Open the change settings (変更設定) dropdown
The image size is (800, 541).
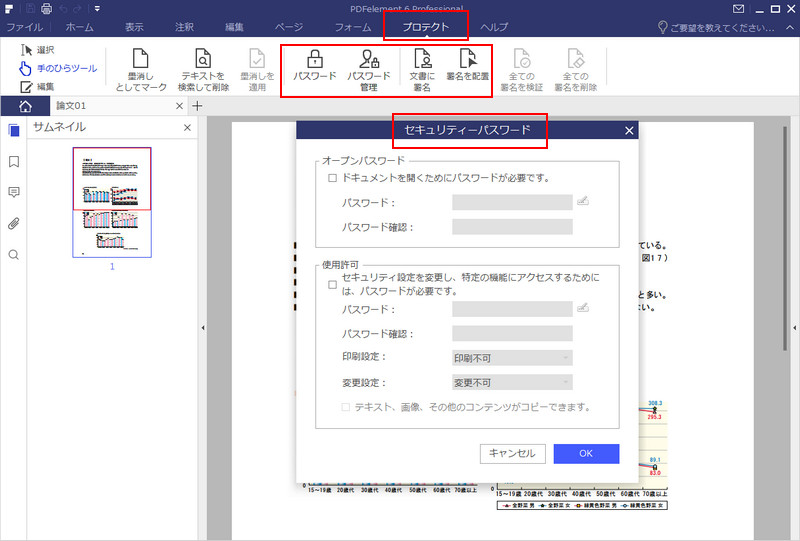(x=512, y=382)
